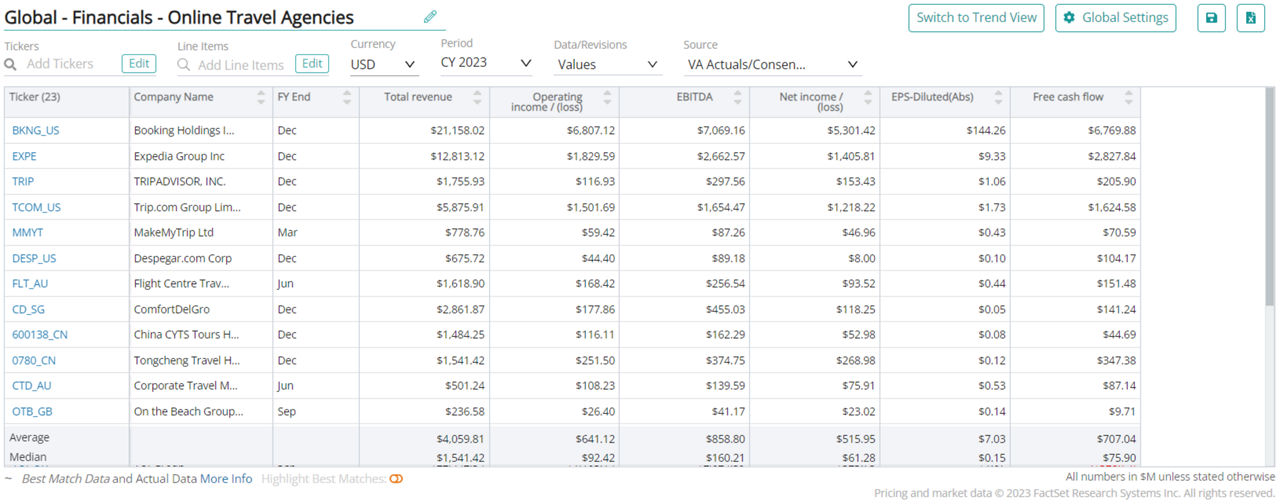Image resolution: width=1280 pixels, height=504 pixels.
Task: Click On the Beach Group... cell
Action: pyautogui.click(x=201, y=411)
